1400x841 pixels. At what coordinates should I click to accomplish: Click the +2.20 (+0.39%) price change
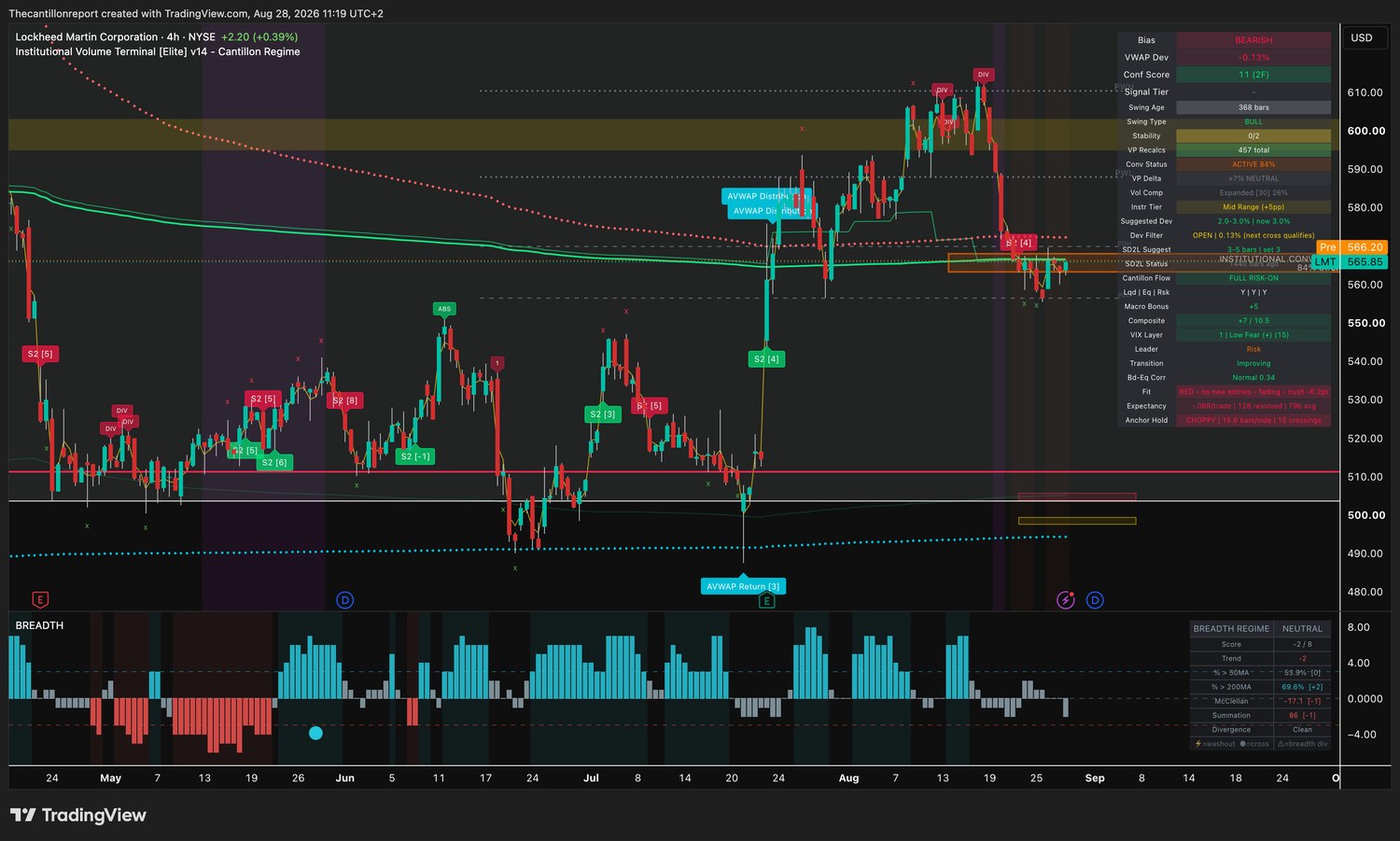[x=259, y=37]
